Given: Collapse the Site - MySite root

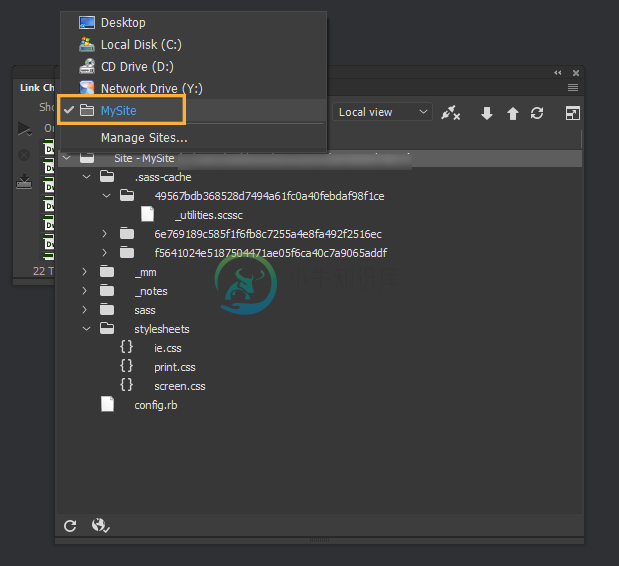Looking at the screenshot, I should coord(67,158).
